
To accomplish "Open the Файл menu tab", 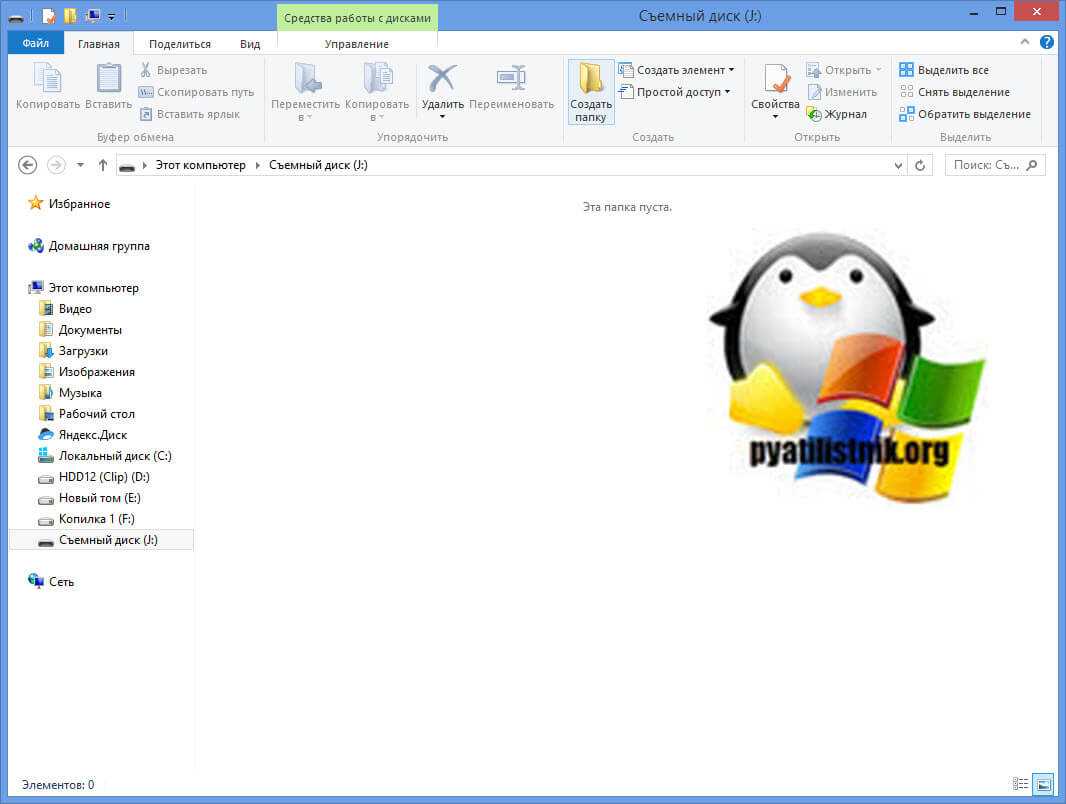I will point(35,44).
